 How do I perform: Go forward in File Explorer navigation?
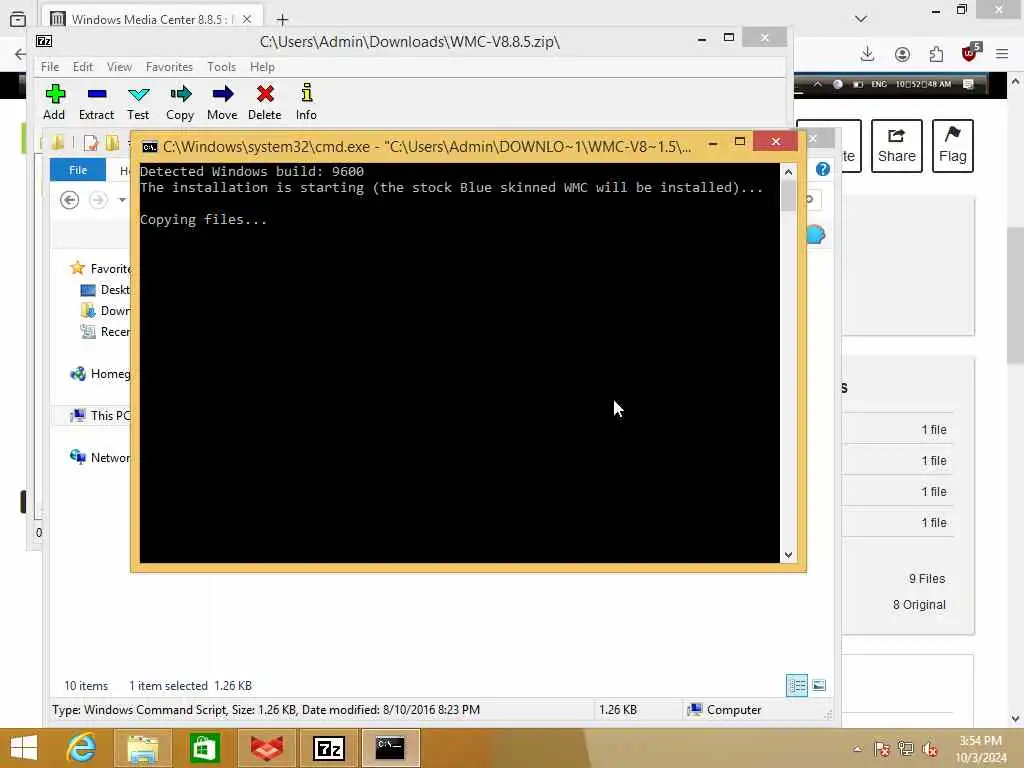(98, 200)
